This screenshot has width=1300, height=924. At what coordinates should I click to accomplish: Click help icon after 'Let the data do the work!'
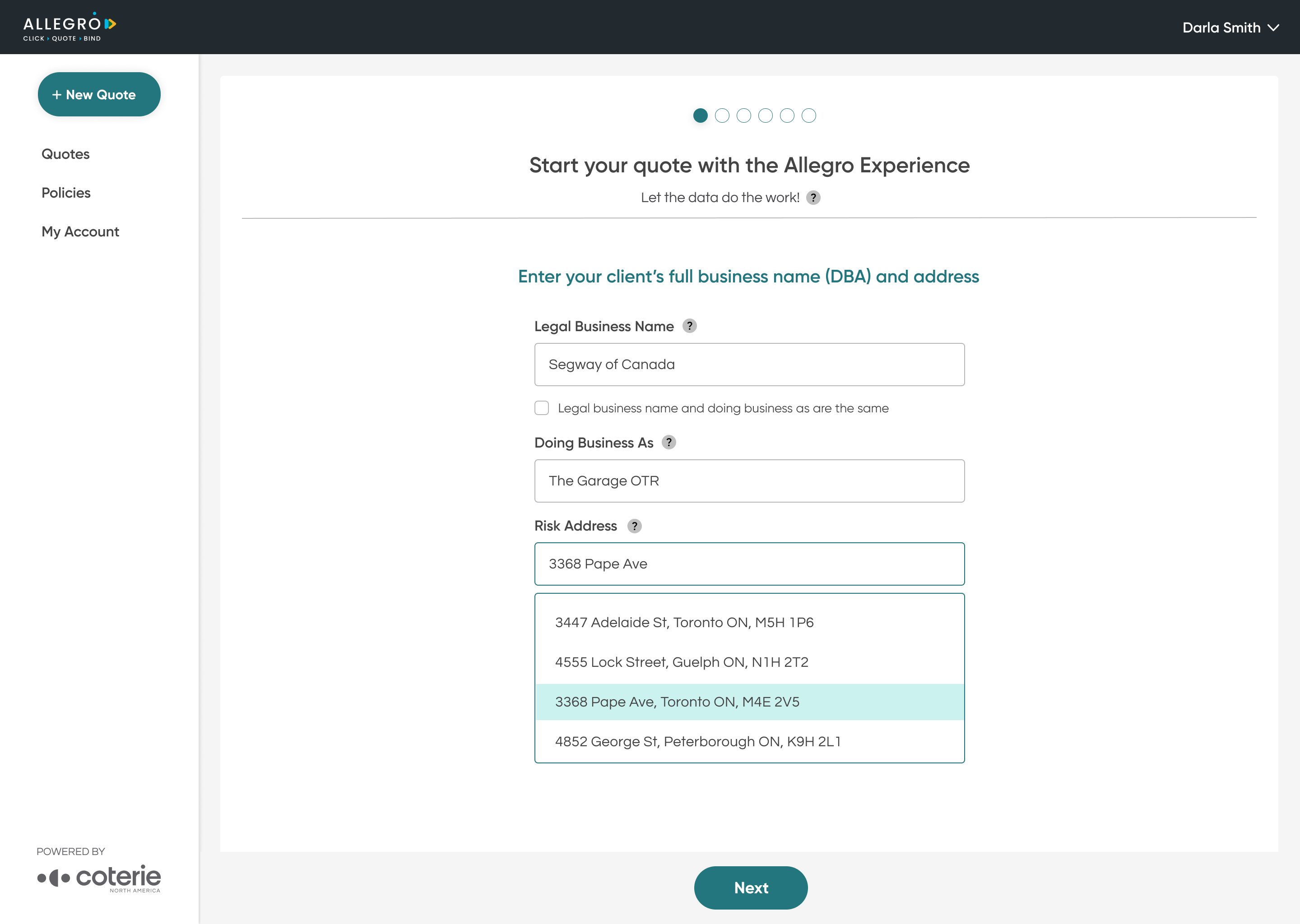pyautogui.click(x=813, y=198)
